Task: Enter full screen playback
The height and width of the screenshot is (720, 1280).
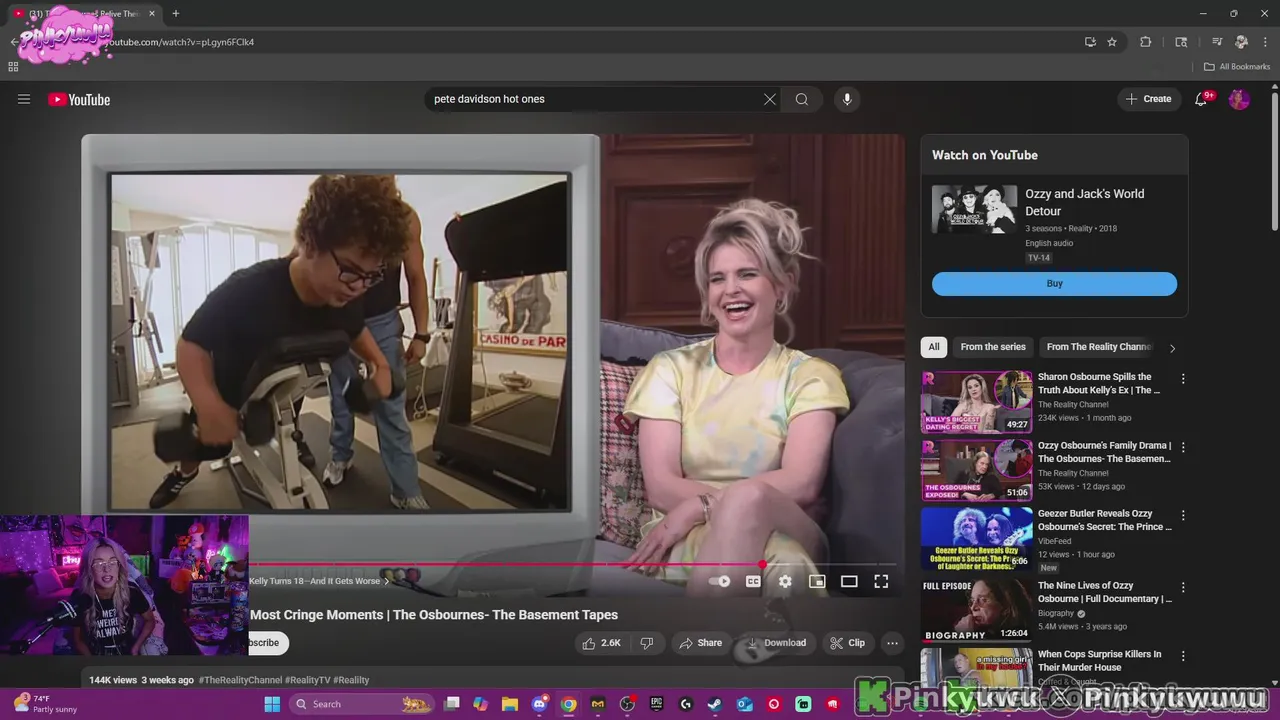Action: click(881, 581)
